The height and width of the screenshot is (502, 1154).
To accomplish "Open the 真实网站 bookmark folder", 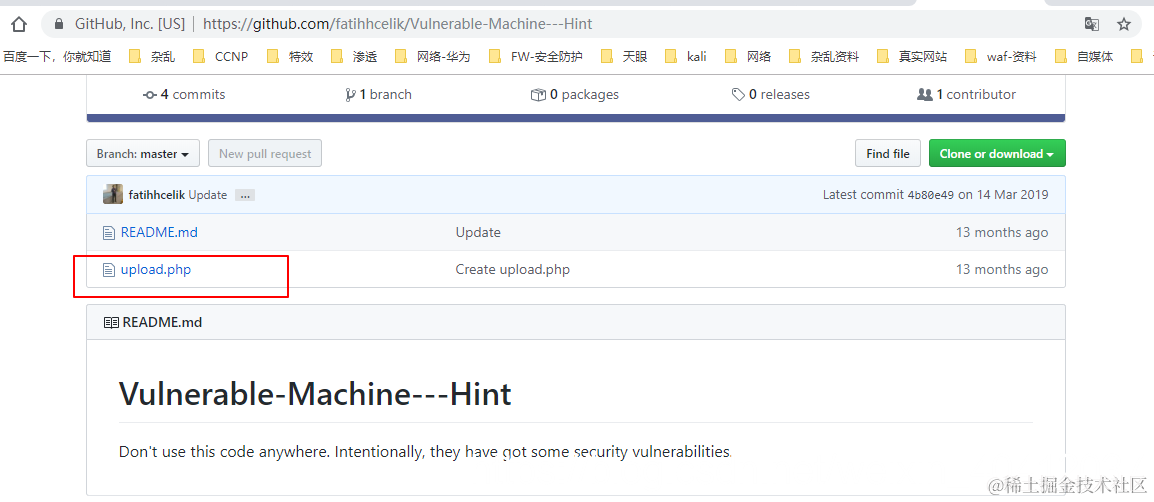I will [913, 57].
